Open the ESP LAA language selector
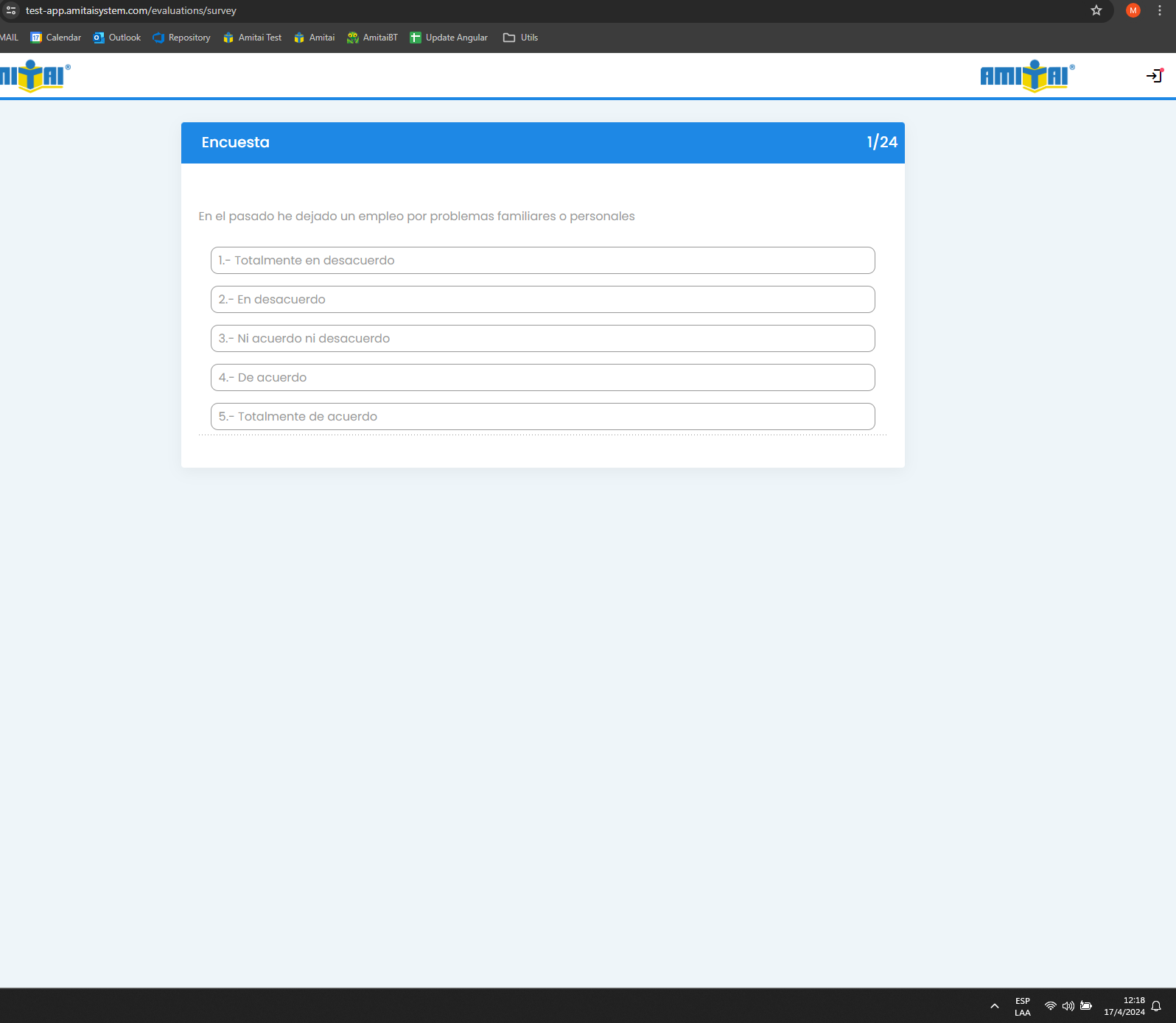This screenshot has height=1023, width=1176. click(1023, 1006)
